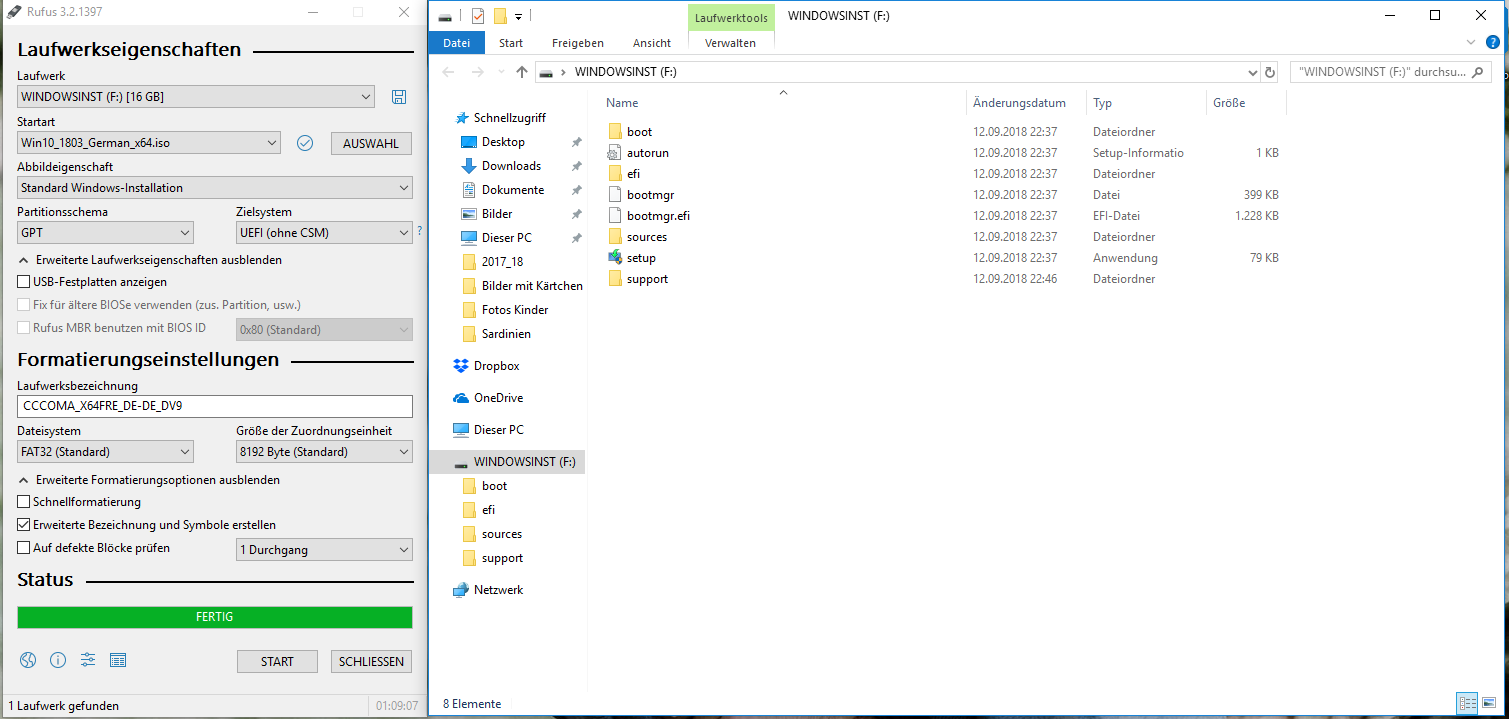The height and width of the screenshot is (719, 1509).
Task: Open the Datei tab in Explorer
Action: (x=456, y=43)
